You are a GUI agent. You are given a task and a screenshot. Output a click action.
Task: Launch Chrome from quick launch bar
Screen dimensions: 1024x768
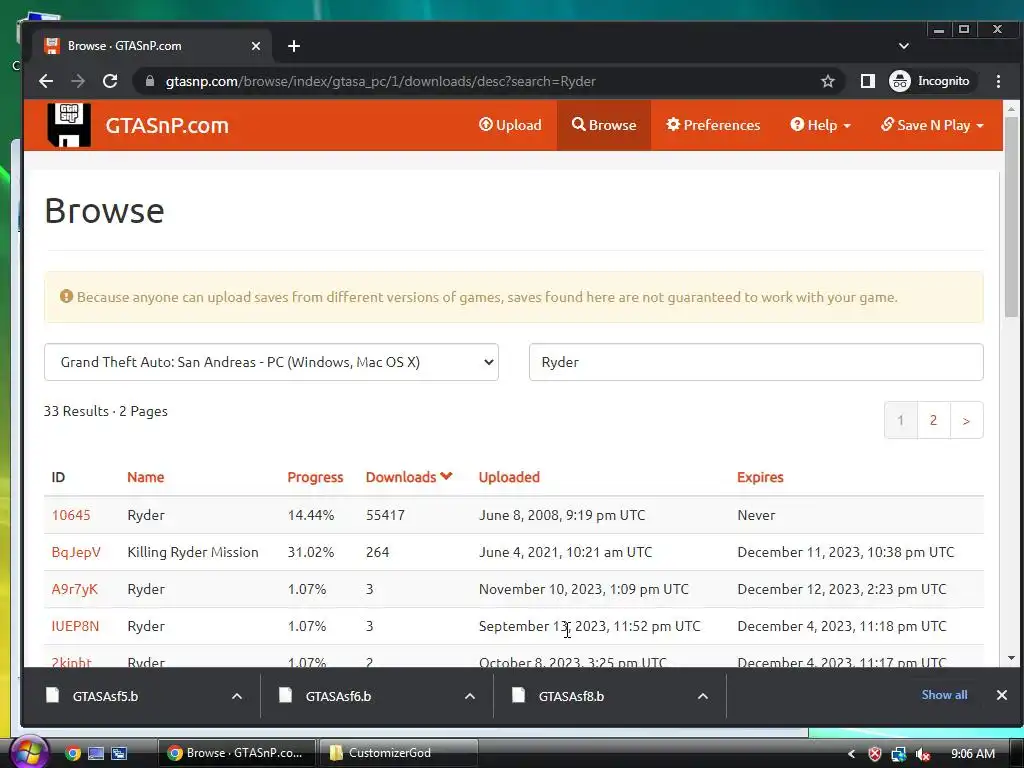click(72, 753)
